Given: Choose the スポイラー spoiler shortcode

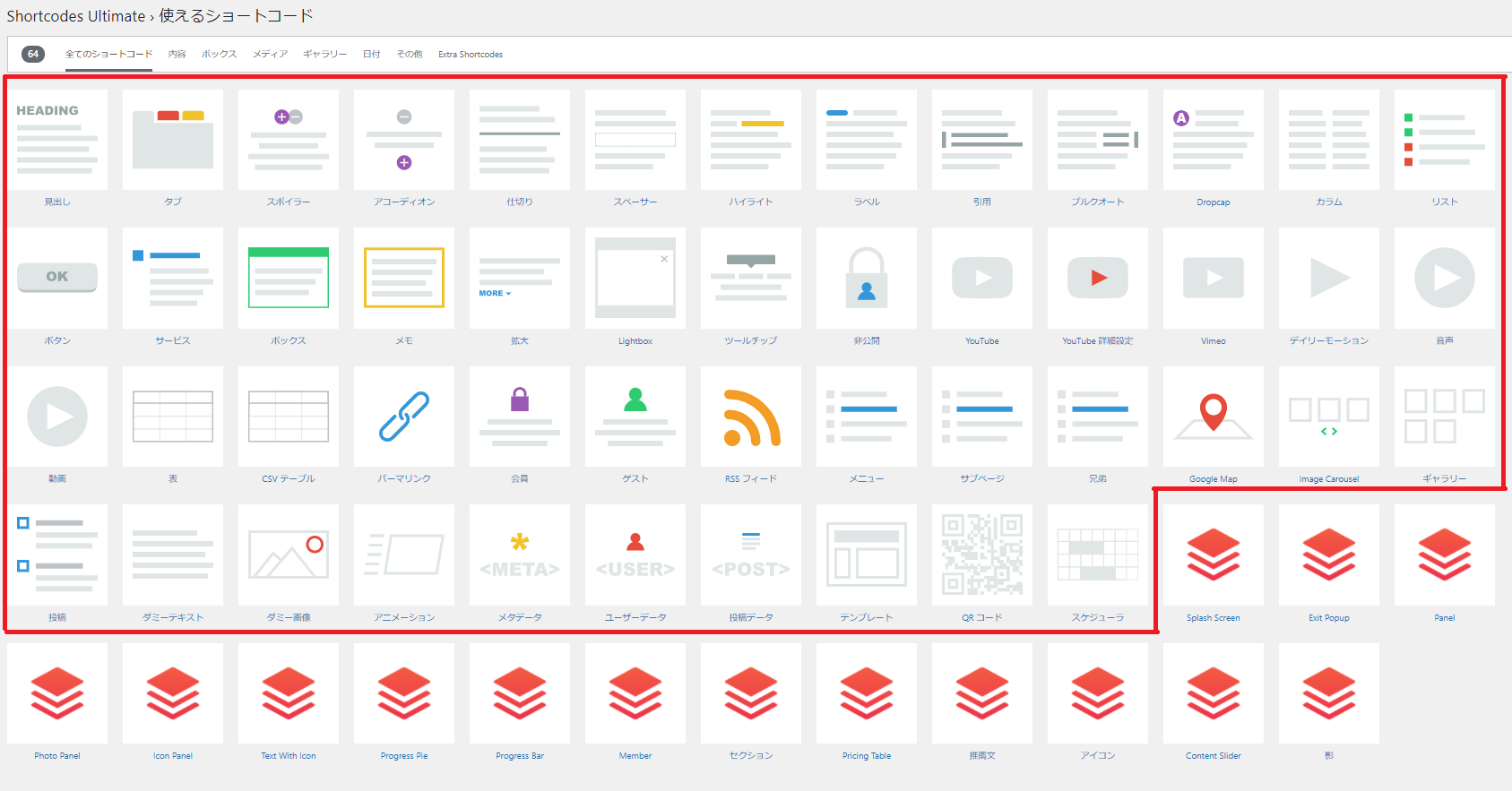Looking at the screenshot, I should (289, 140).
